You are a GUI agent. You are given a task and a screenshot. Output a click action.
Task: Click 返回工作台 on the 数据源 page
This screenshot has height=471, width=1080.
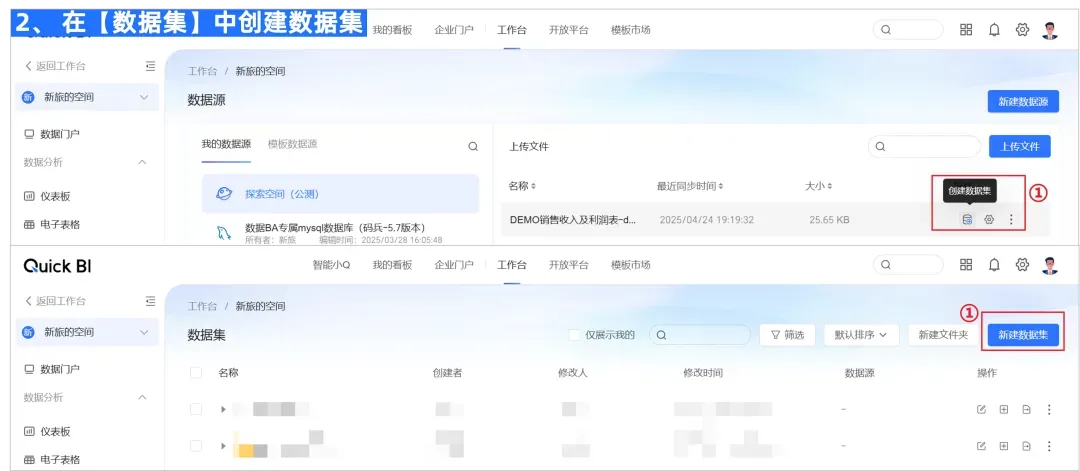coord(55,66)
